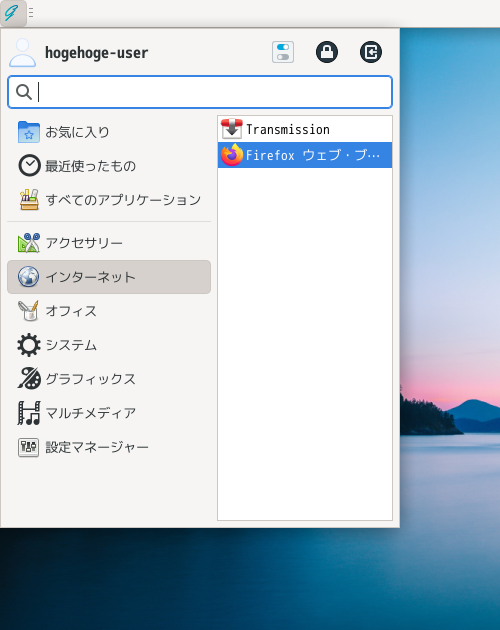Lock the screen with padlock icon
The width and height of the screenshot is (500, 630).
click(327, 52)
